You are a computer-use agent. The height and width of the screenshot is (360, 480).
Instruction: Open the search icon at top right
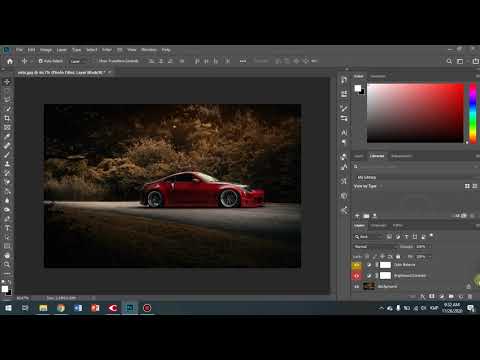449,61
